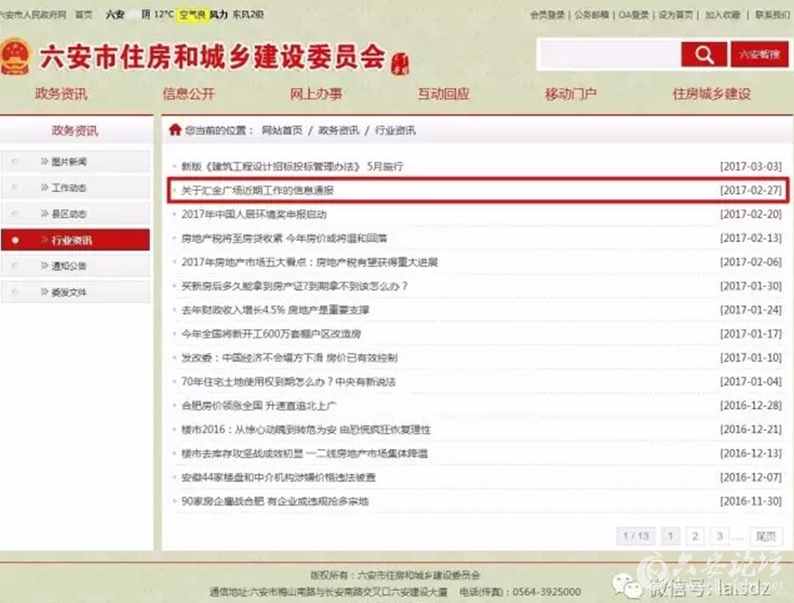The image size is (794, 603).
Task: Click 公务邮箱 in top bar
Action: pyautogui.click(x=591, y=15)
